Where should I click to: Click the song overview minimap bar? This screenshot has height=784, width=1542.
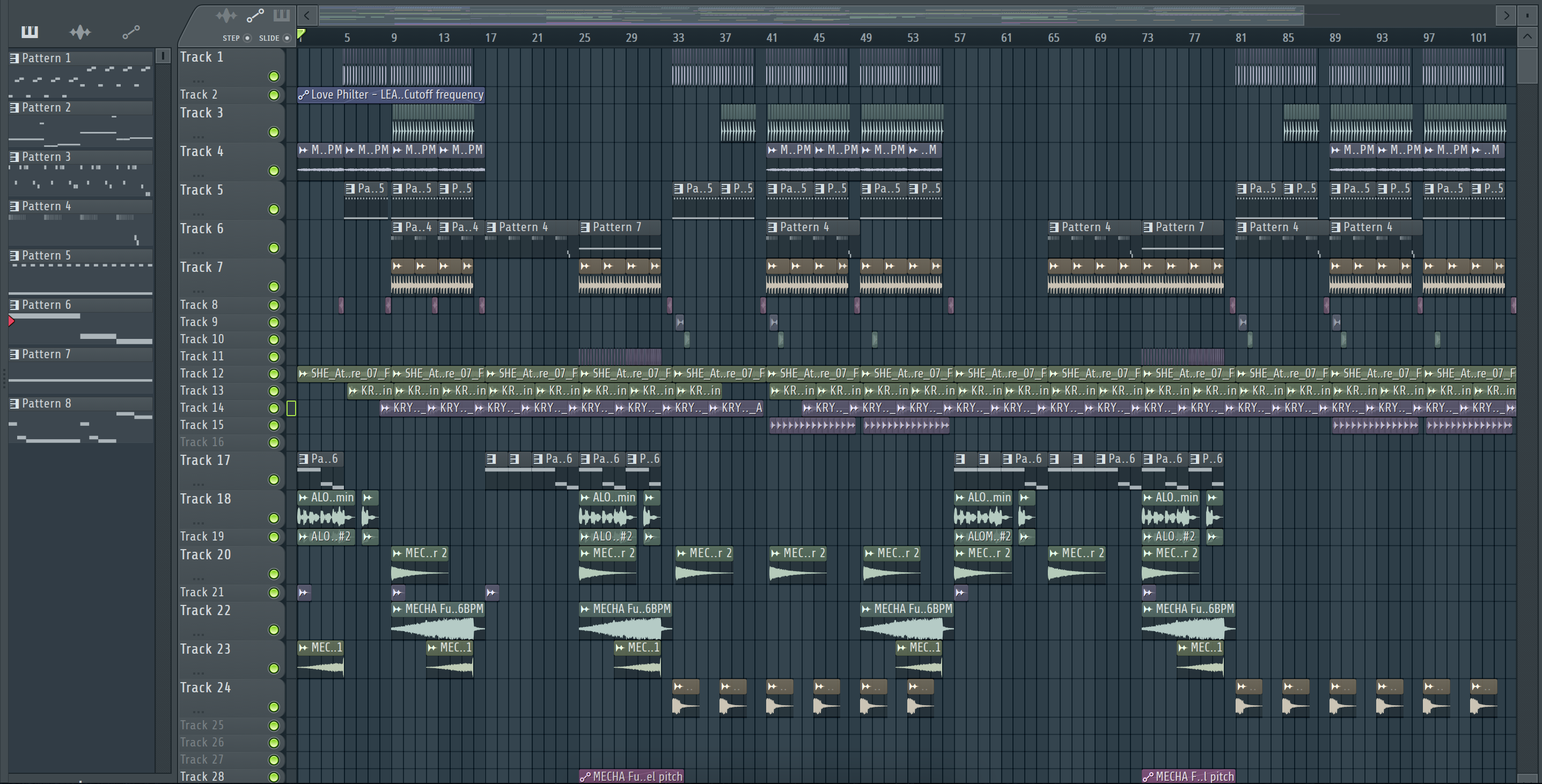pyautogui.click(x=811, y=15)
